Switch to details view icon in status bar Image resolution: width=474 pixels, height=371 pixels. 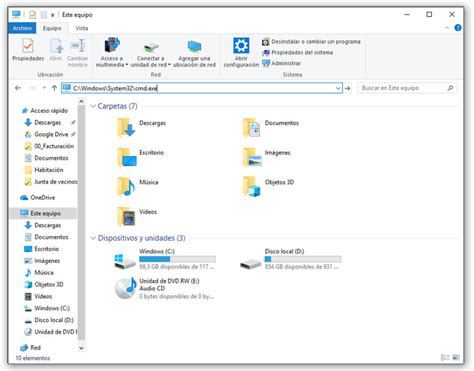point(445,358)
